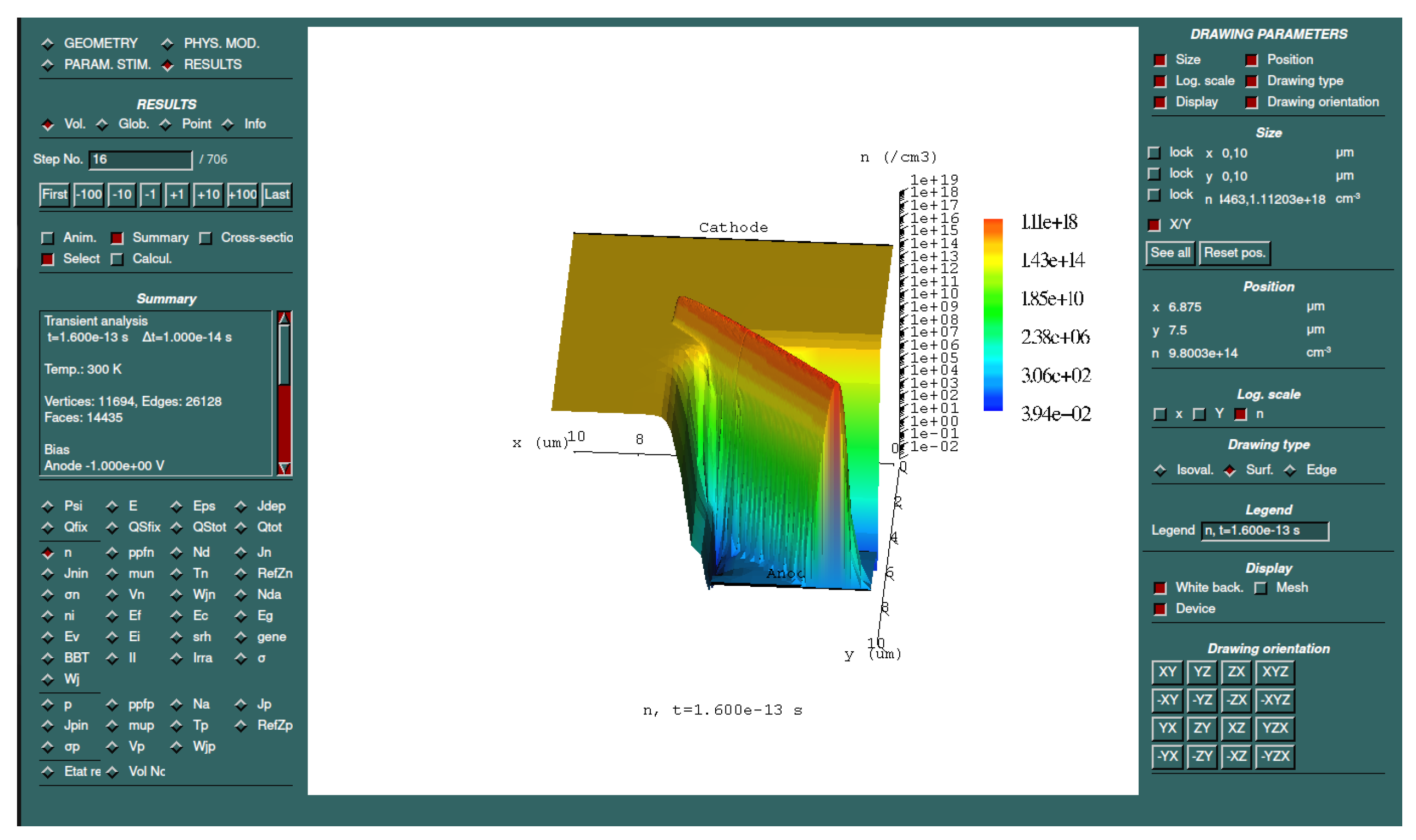
Task: Switch drawing type to Isoval.
Action: (1159, 471)
